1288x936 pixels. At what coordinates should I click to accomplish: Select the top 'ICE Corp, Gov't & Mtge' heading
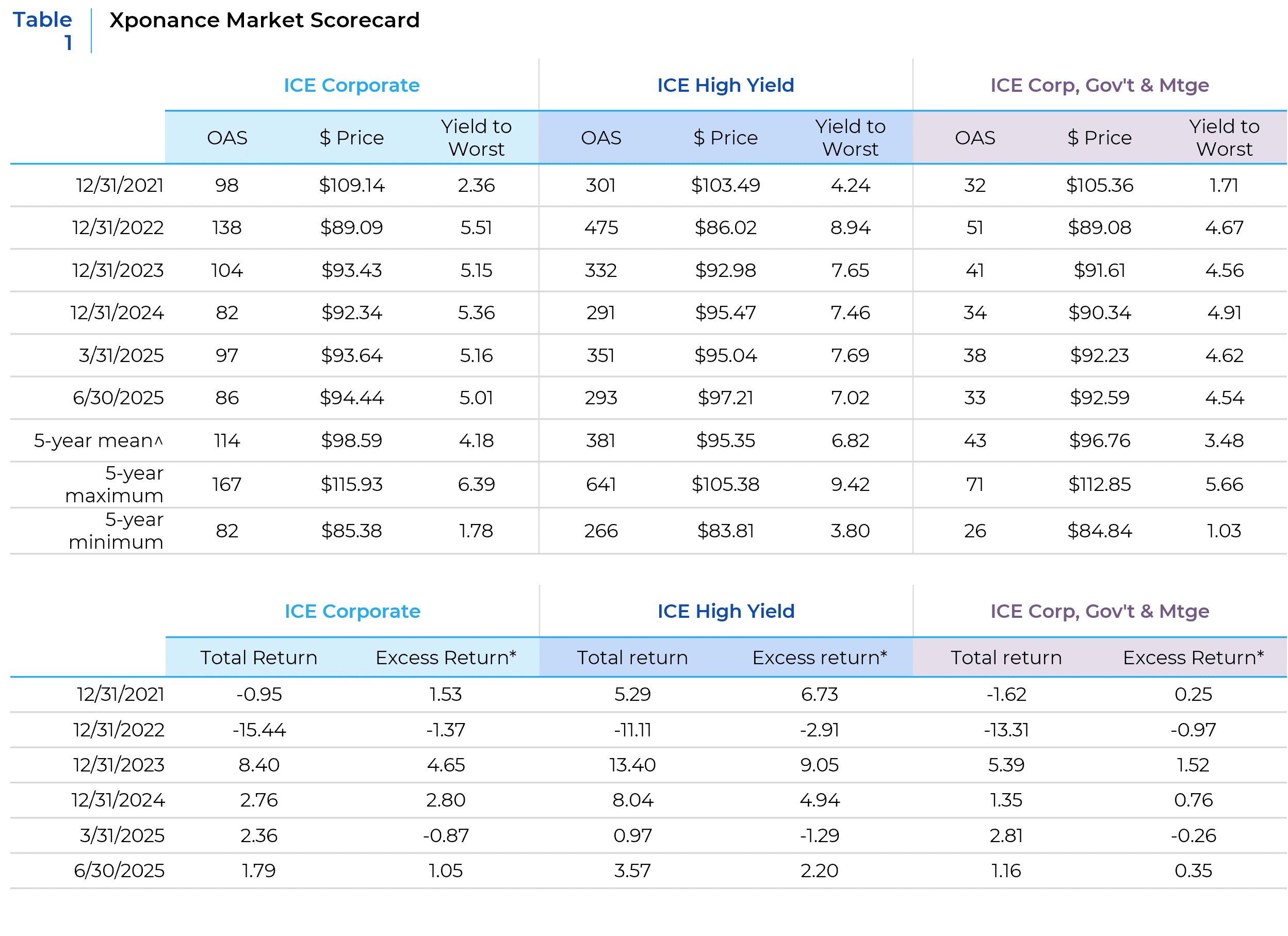1099,85
